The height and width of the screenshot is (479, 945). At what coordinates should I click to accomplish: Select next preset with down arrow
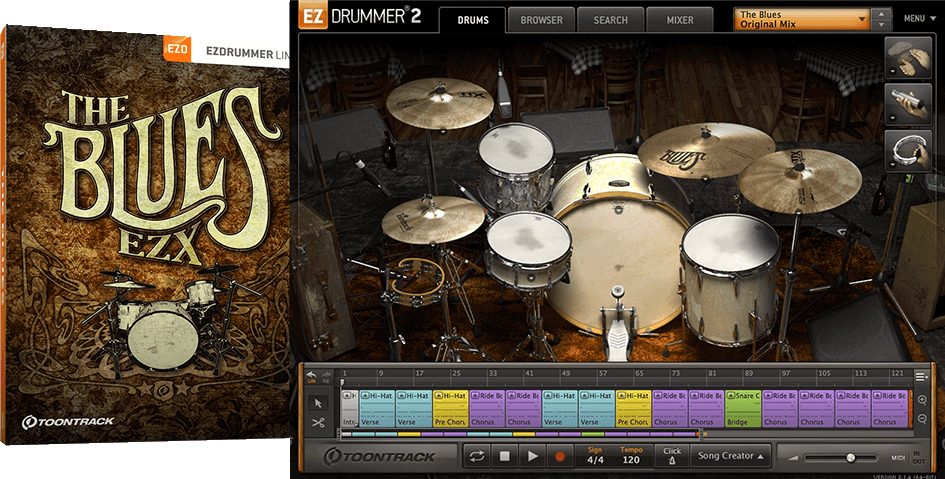pyautogui.click(x=882, y=25)
